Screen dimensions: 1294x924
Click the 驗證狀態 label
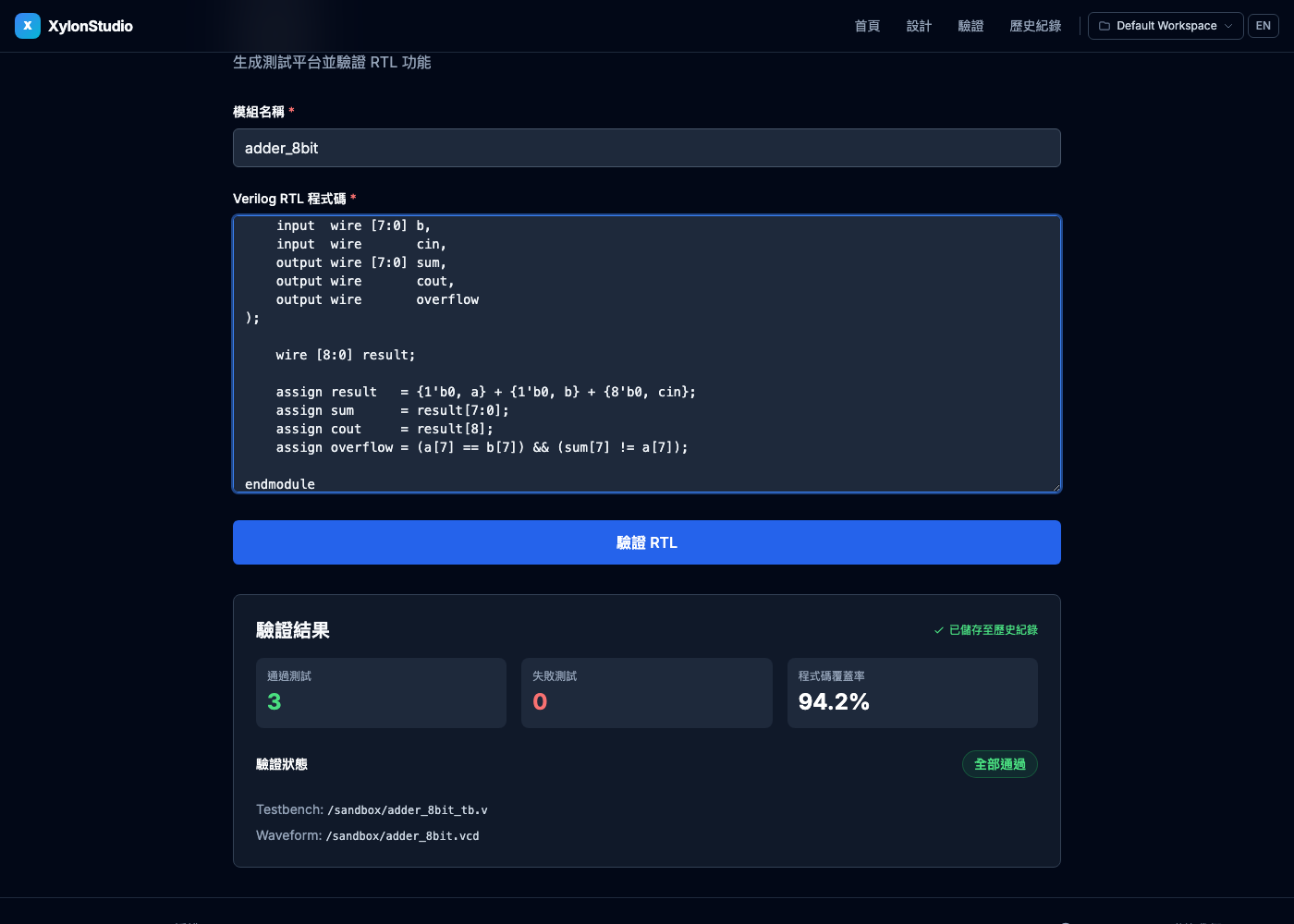282,764
